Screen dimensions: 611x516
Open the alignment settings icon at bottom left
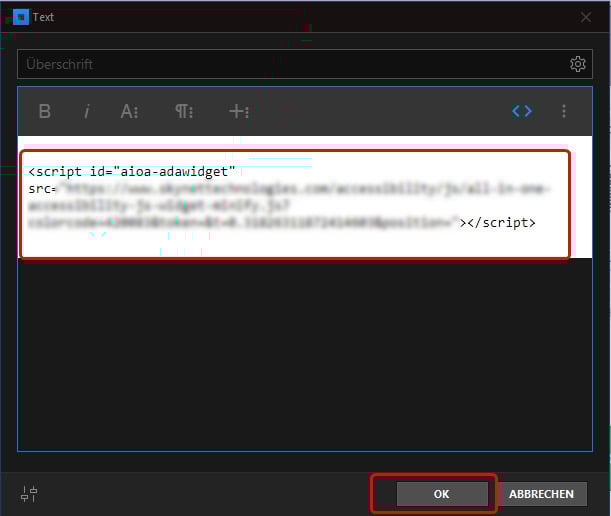(x=29, y=494)
